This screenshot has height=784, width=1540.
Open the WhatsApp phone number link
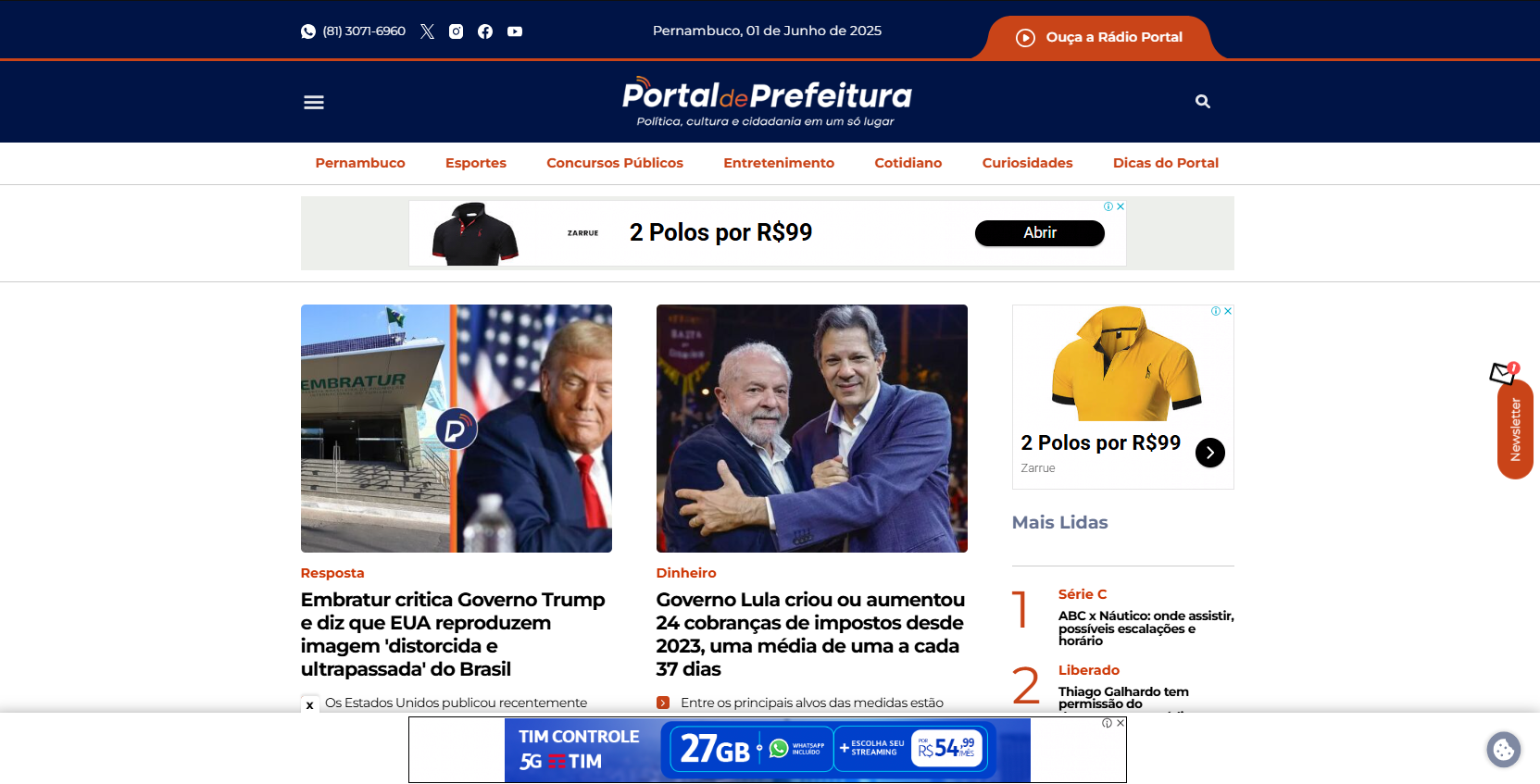(x=354, y=31)
